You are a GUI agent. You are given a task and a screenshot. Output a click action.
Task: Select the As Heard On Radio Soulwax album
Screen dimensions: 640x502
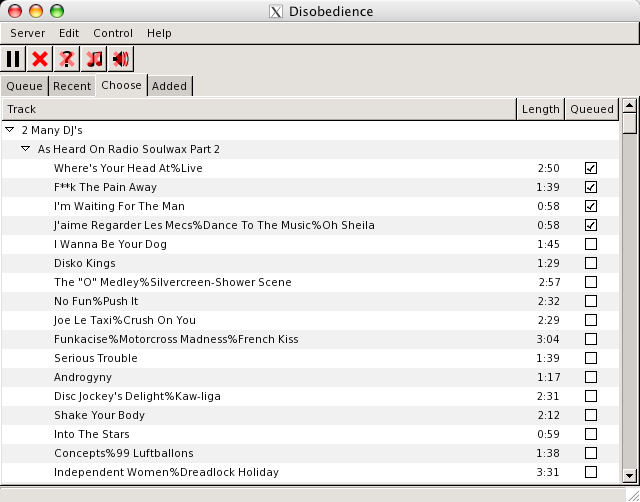(x=310, y=149)
